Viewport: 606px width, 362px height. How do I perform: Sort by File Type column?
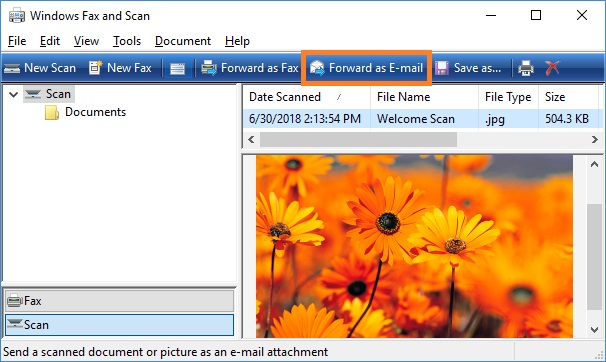[x=509, y=97]
